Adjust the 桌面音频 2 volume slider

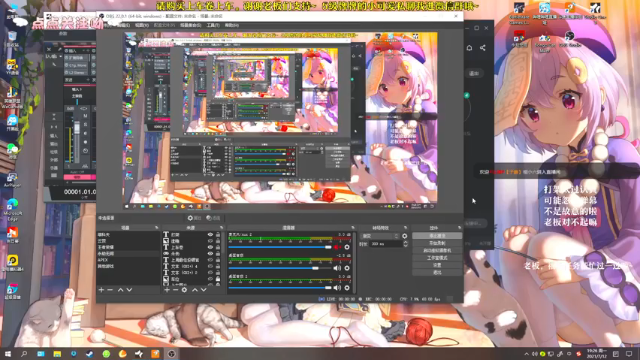[280, 288]
